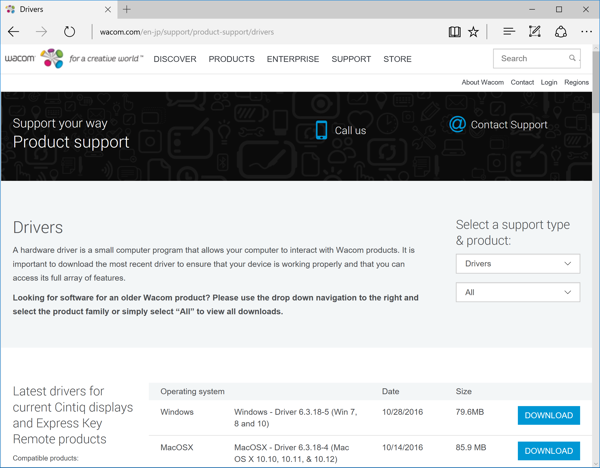Open the reading view book icon
Viewport: 600px width, 468px height.
[454, 32]
